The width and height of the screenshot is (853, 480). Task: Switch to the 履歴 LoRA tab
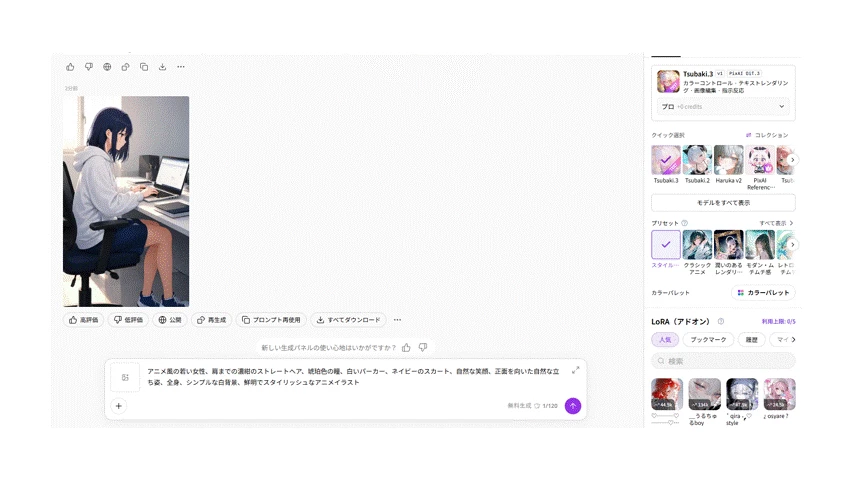click(x=752, y=340)
